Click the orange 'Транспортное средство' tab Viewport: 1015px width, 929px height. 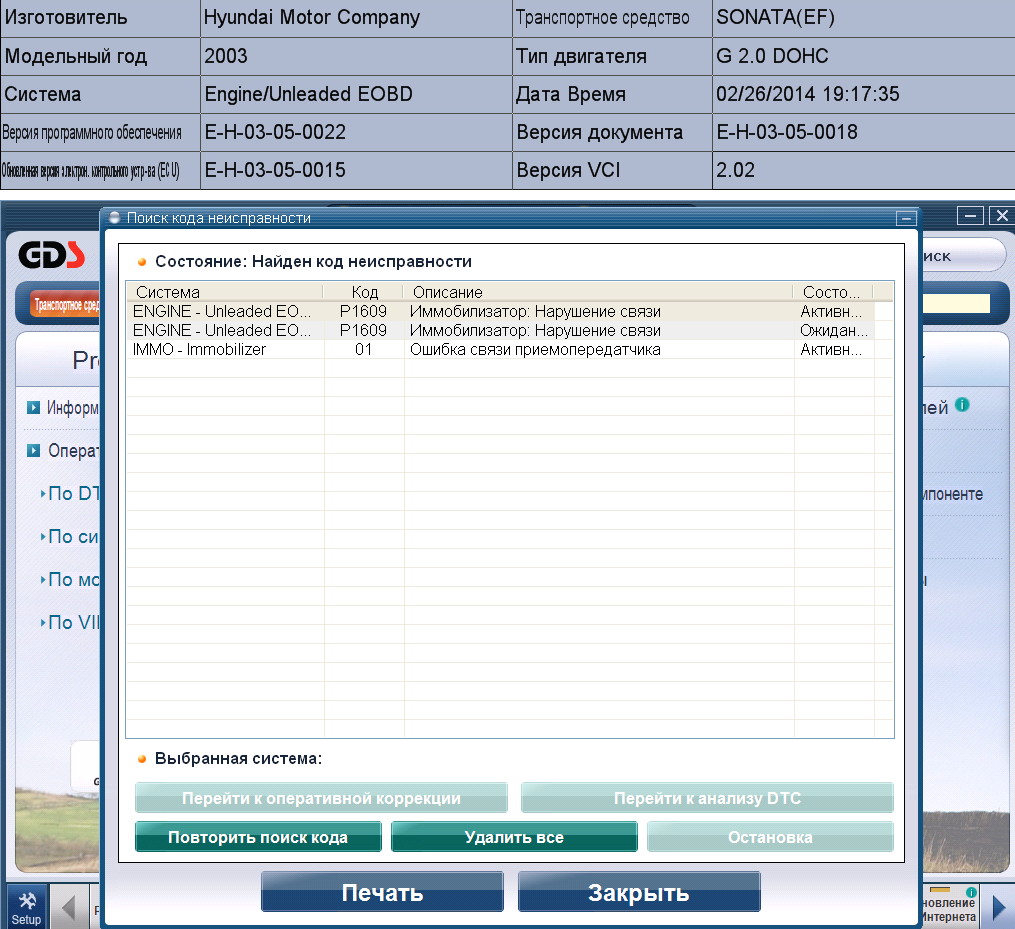point(65,304)
